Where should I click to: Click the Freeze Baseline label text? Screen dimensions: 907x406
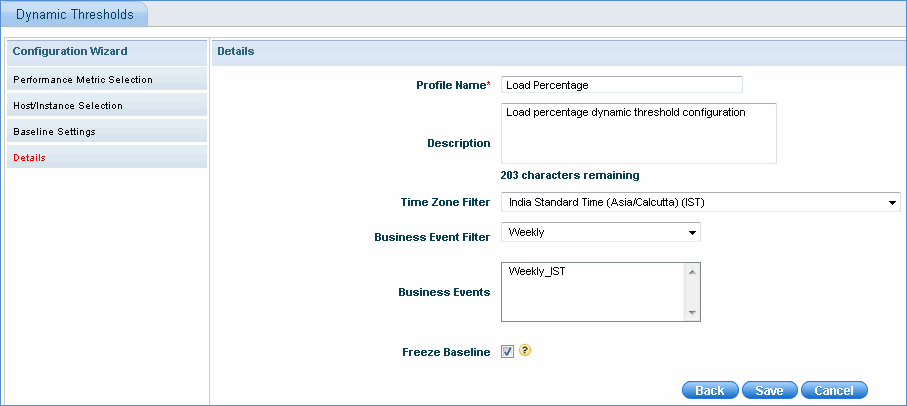click(x=446, y=352)
